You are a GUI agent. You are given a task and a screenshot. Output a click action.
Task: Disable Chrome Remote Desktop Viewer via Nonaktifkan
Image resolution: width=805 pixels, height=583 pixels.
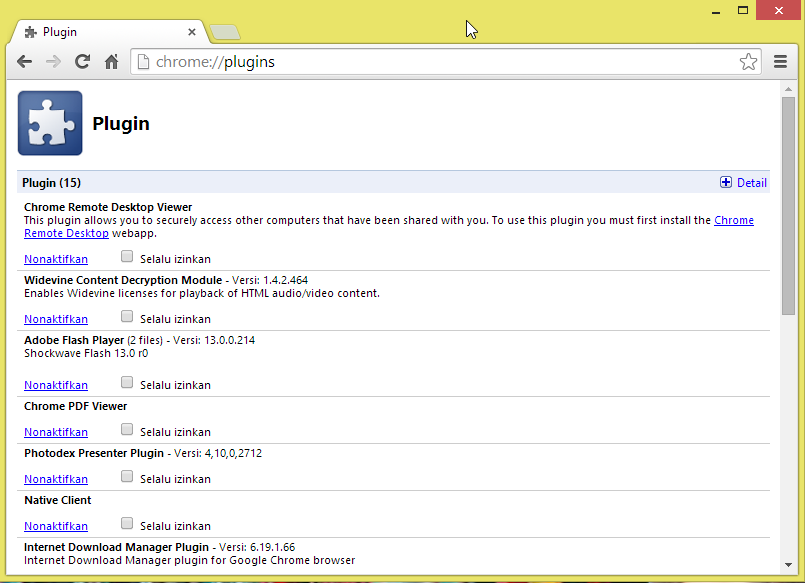tap(56, 259)
